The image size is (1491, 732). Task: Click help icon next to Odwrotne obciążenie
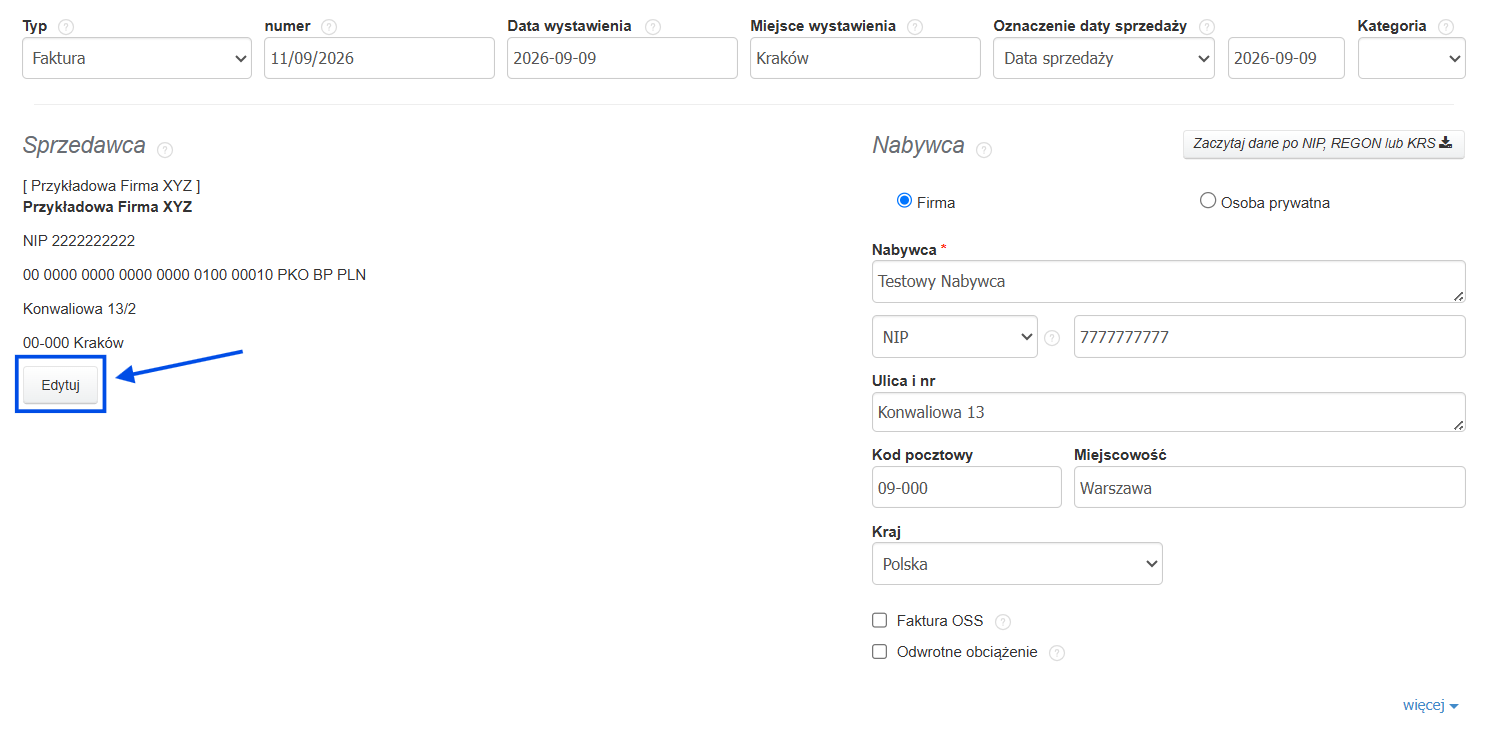(1057, 653)
